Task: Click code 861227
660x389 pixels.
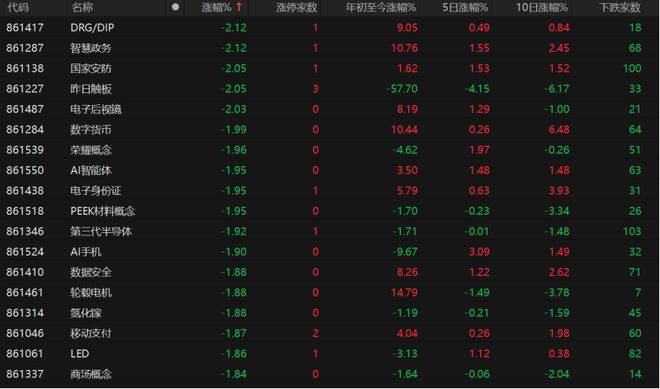Action: click(x=25, y=89)
